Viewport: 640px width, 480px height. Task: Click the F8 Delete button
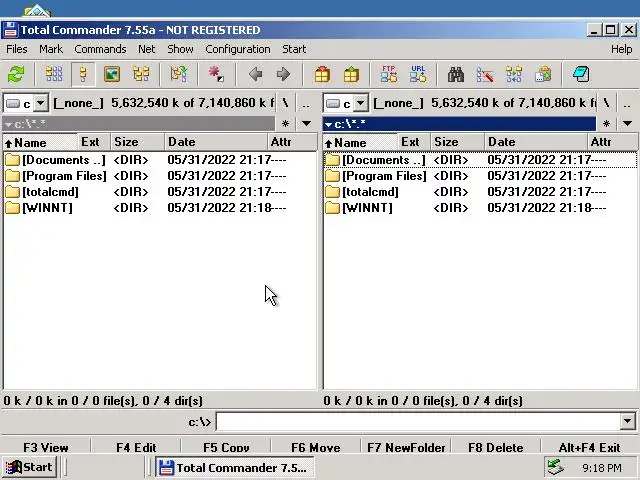pyautogui.click(x=496, y=447)
